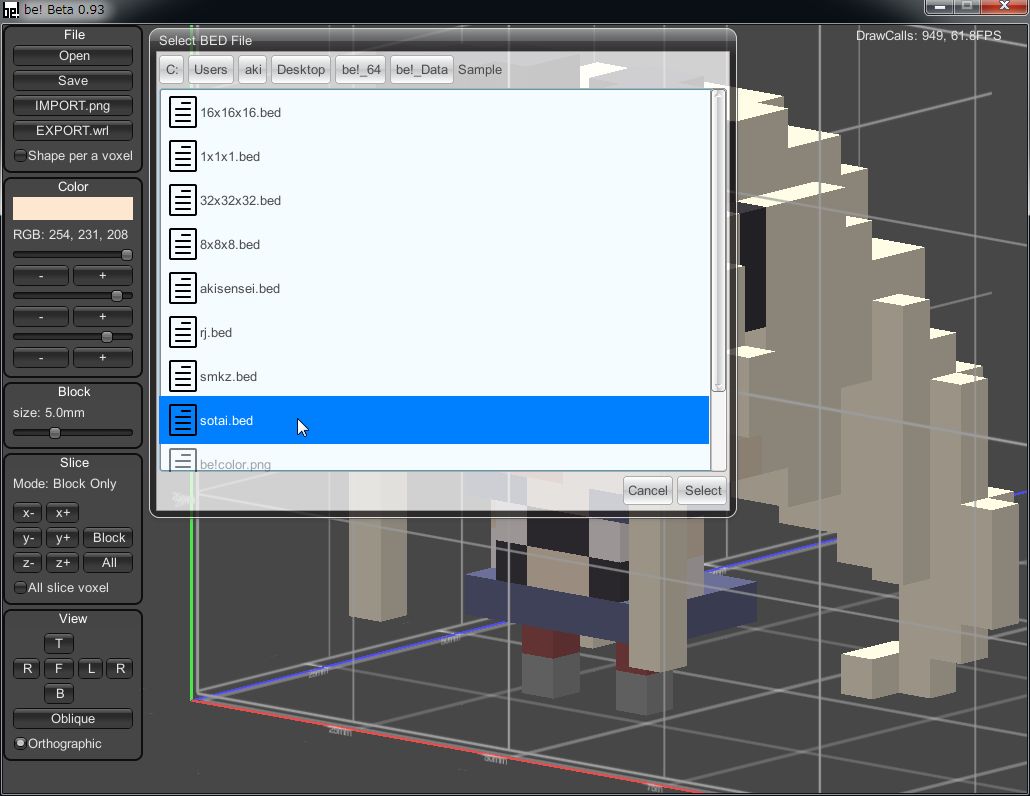Click the file icon beside akisensei.bed

pyautogui.click(x=182, y=288)
